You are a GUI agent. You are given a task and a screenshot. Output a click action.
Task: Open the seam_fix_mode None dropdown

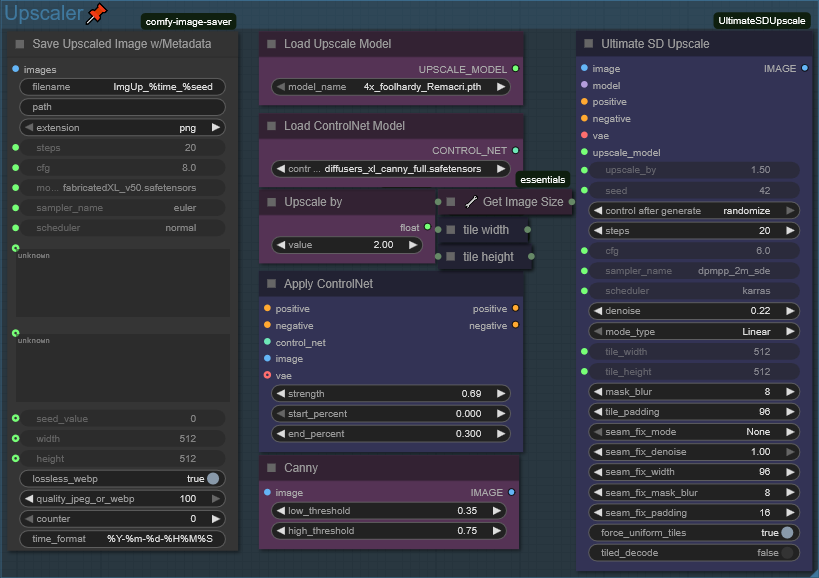694,432
